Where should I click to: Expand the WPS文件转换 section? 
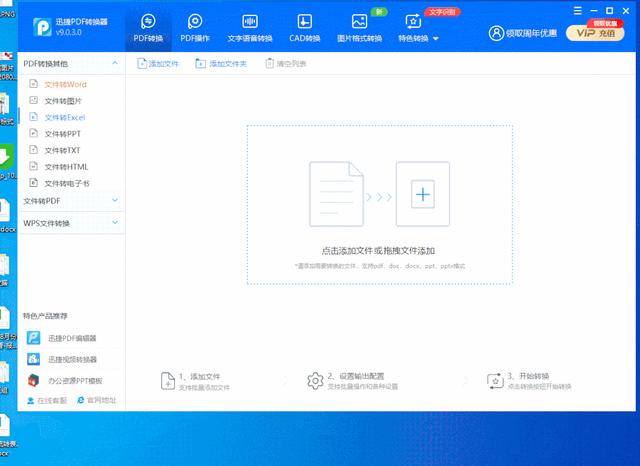tap(115, 222)
